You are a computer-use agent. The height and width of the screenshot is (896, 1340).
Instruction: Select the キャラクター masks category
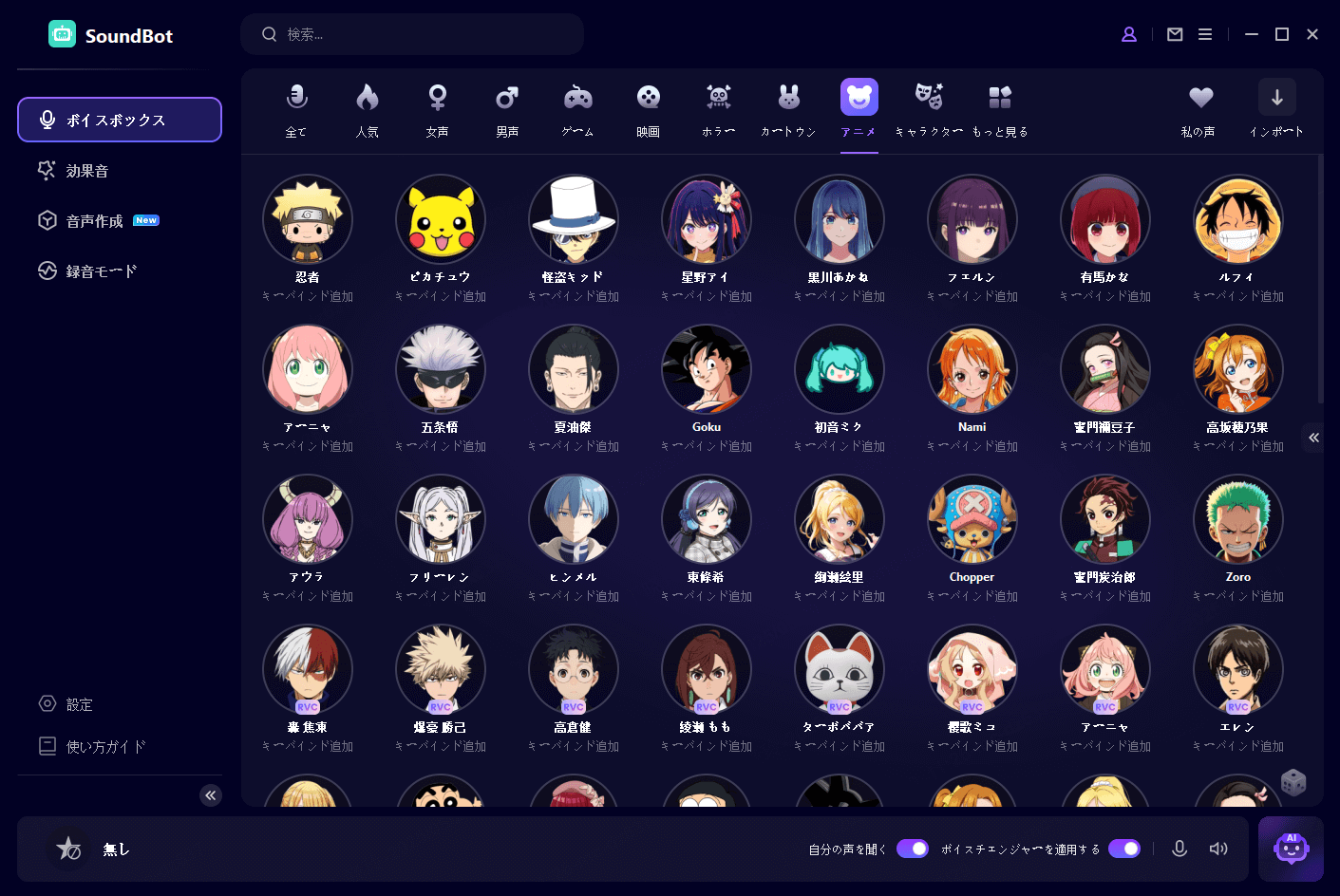(x=929, y=110)
